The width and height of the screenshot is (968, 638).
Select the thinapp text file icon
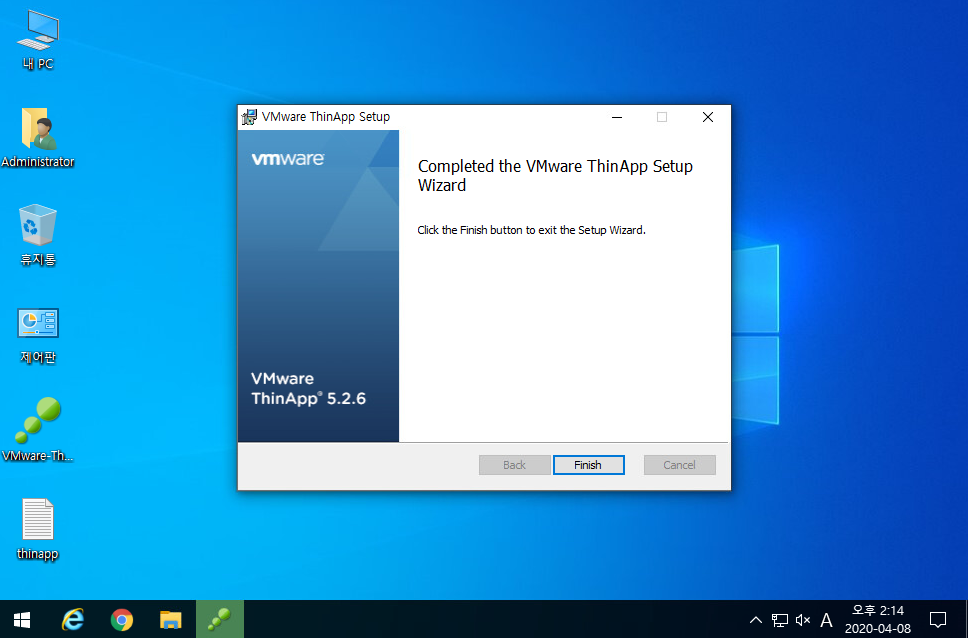pos(38,529)
